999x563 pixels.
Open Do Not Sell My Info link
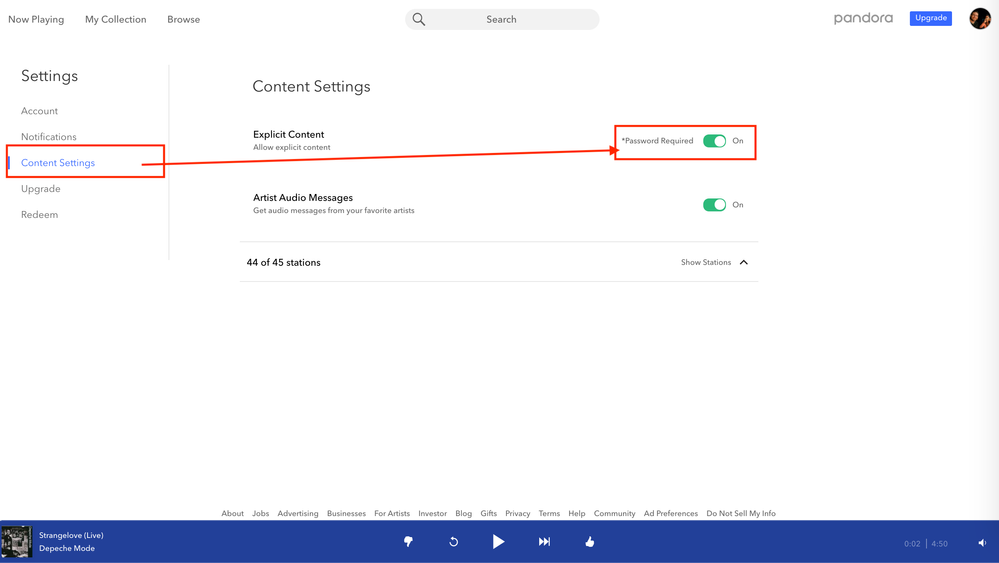click(740, 514)
